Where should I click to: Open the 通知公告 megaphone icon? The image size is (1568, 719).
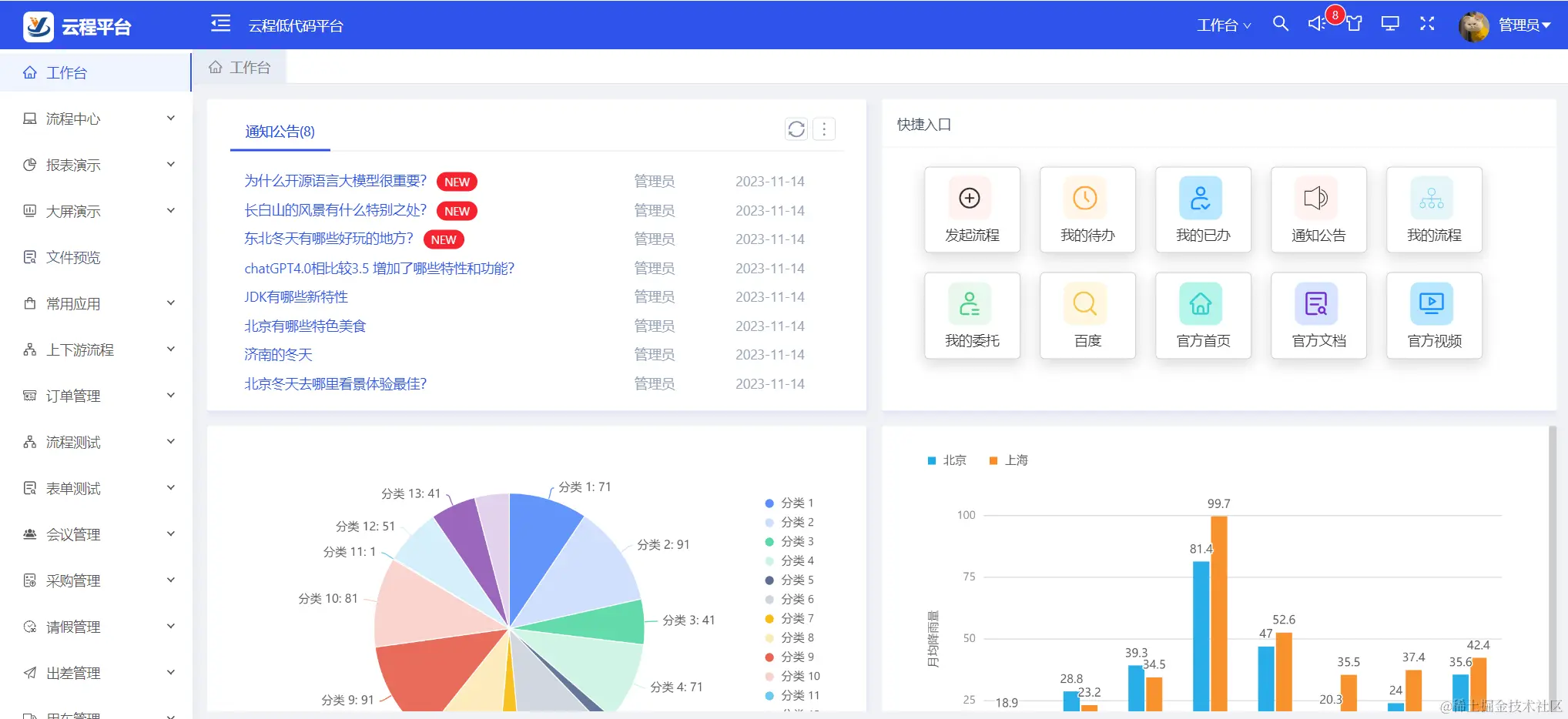[x=1318, y=198]
